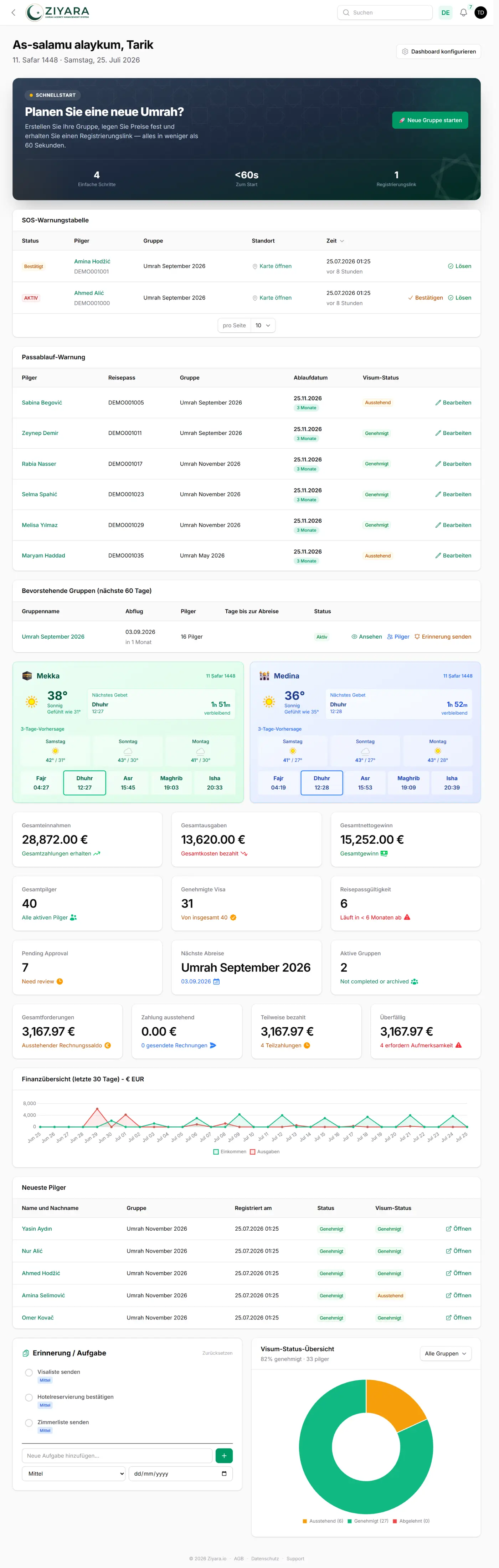Image resolution: width=499 pixels, height=1568 pixels.
Task: Click Zurücksetzen in reminder panel
Action: pyautogui.click(x=217, y=1353)
